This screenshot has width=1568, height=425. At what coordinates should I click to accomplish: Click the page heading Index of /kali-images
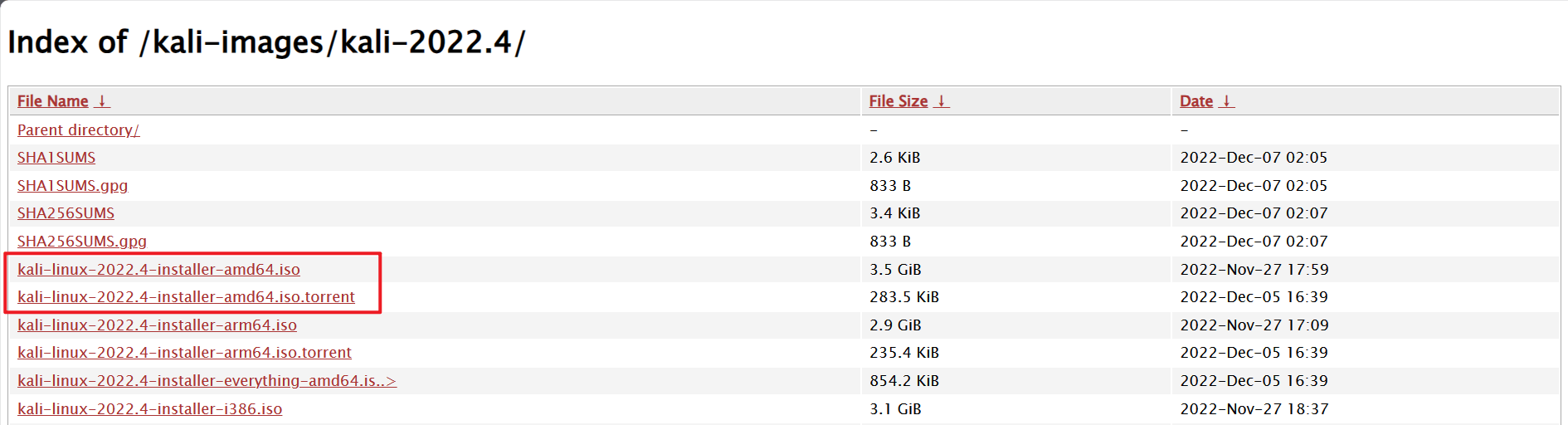click(265, 42)
